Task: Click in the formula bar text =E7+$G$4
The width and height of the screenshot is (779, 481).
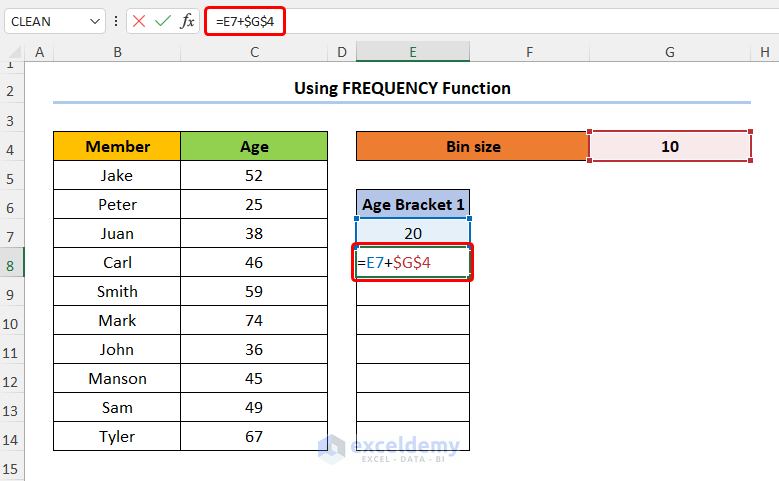Action: point(245,21)
